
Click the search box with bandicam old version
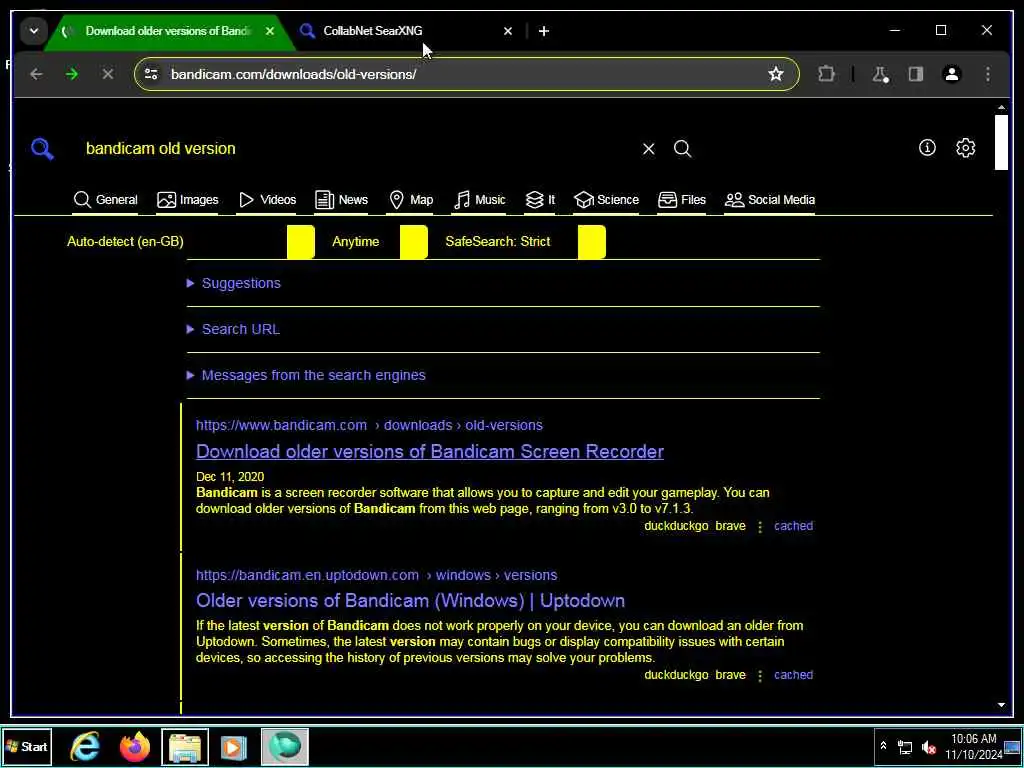[x=358, y=149]
